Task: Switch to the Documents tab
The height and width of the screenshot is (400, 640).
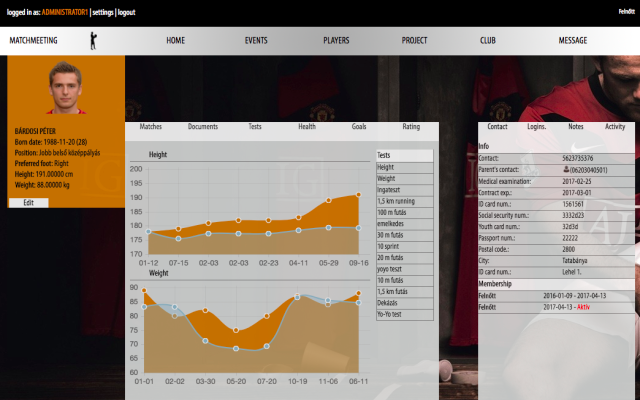Action: (x=203, y=127)
